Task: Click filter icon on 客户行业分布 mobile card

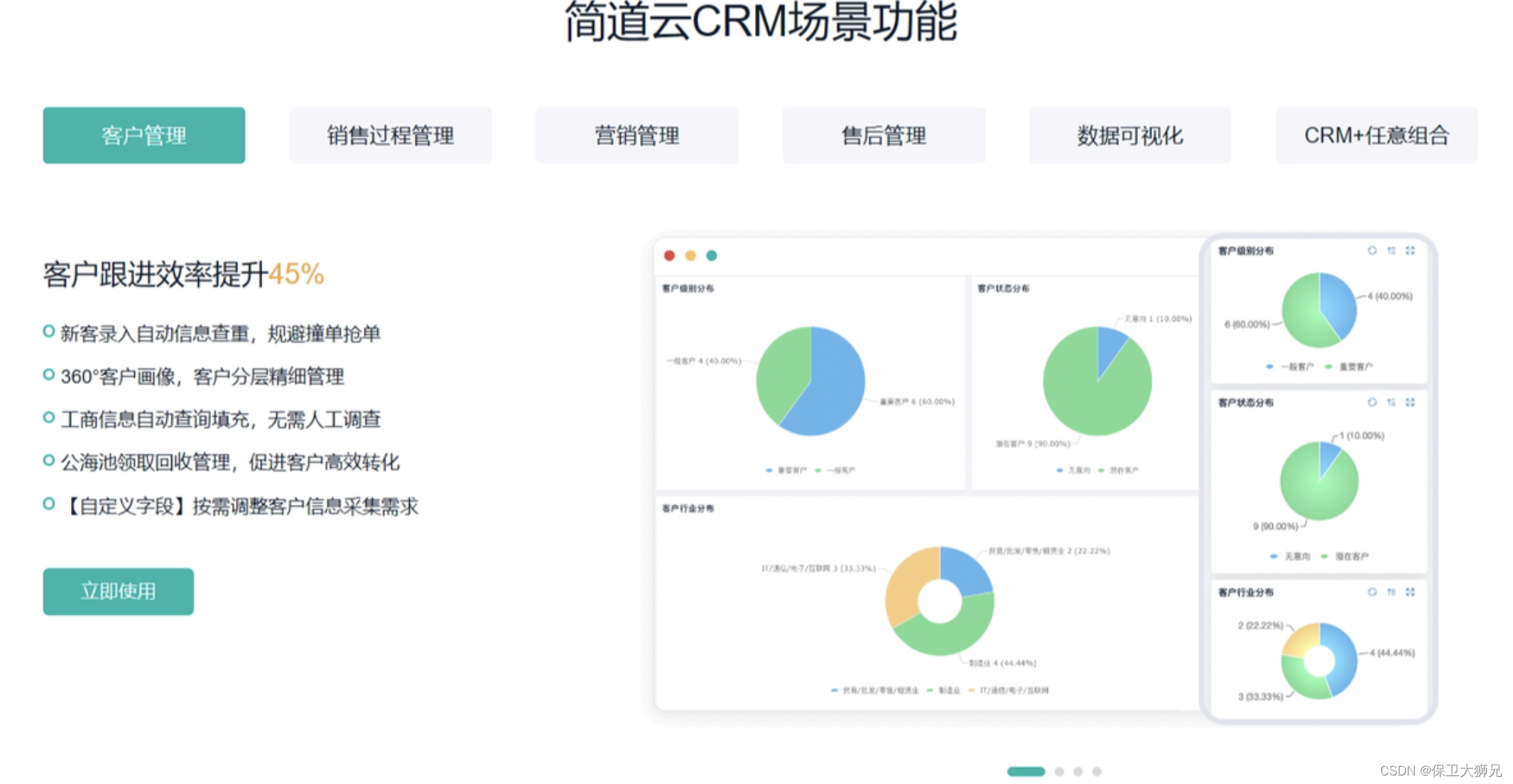Action: pyautogui.click(x=1391, y=592)
